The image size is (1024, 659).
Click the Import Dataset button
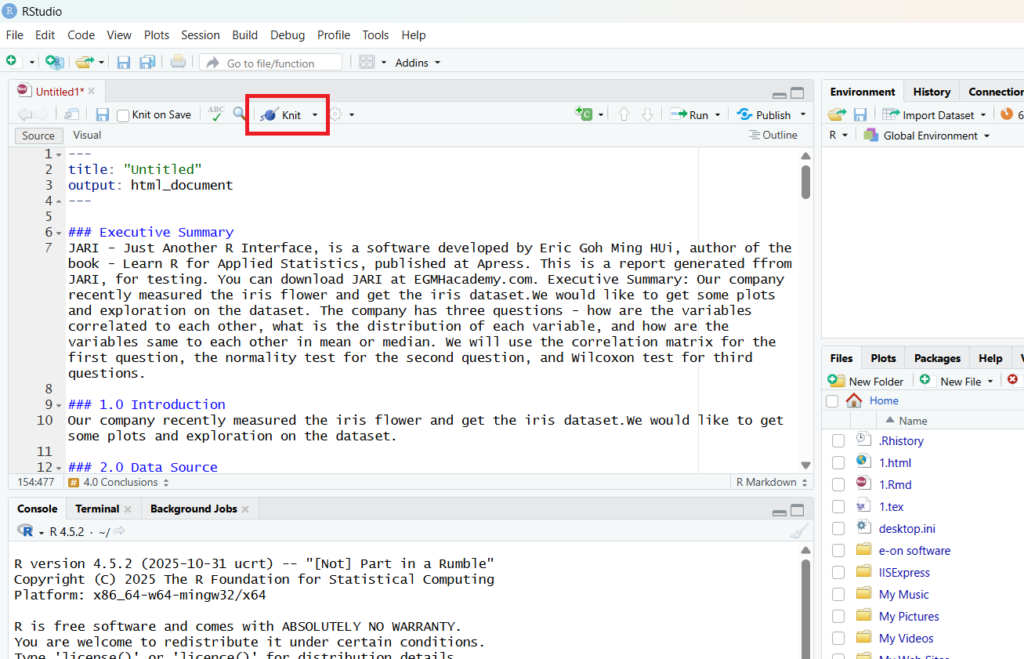point(935,115)
